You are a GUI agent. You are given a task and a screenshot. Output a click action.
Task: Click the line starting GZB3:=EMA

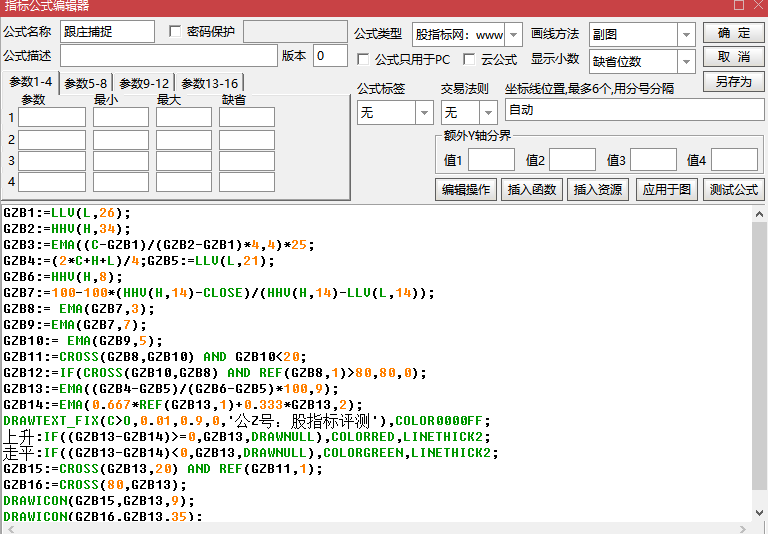point(159,244)
